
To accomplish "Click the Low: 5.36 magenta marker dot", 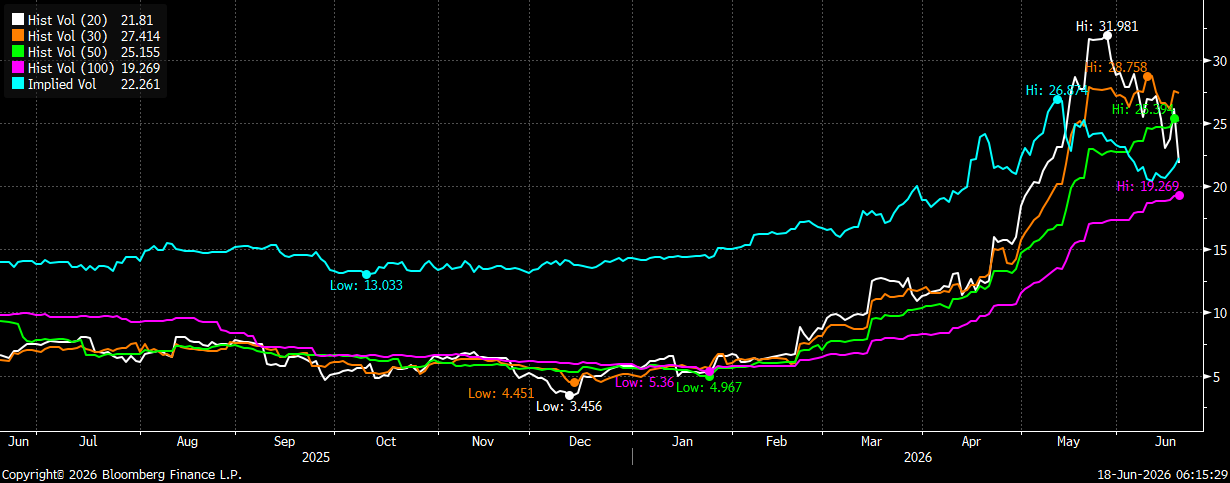I will click(x=709, y=371).
